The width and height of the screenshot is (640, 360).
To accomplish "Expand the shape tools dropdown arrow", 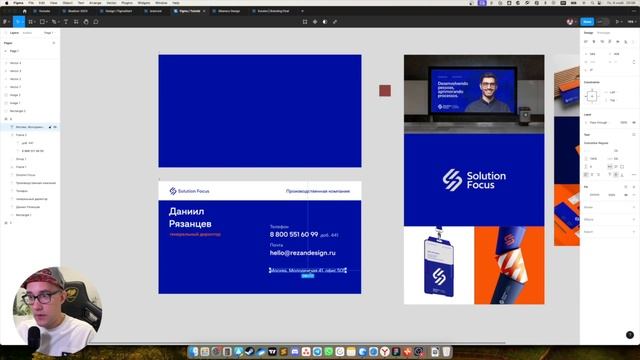I will click(47, 22).
